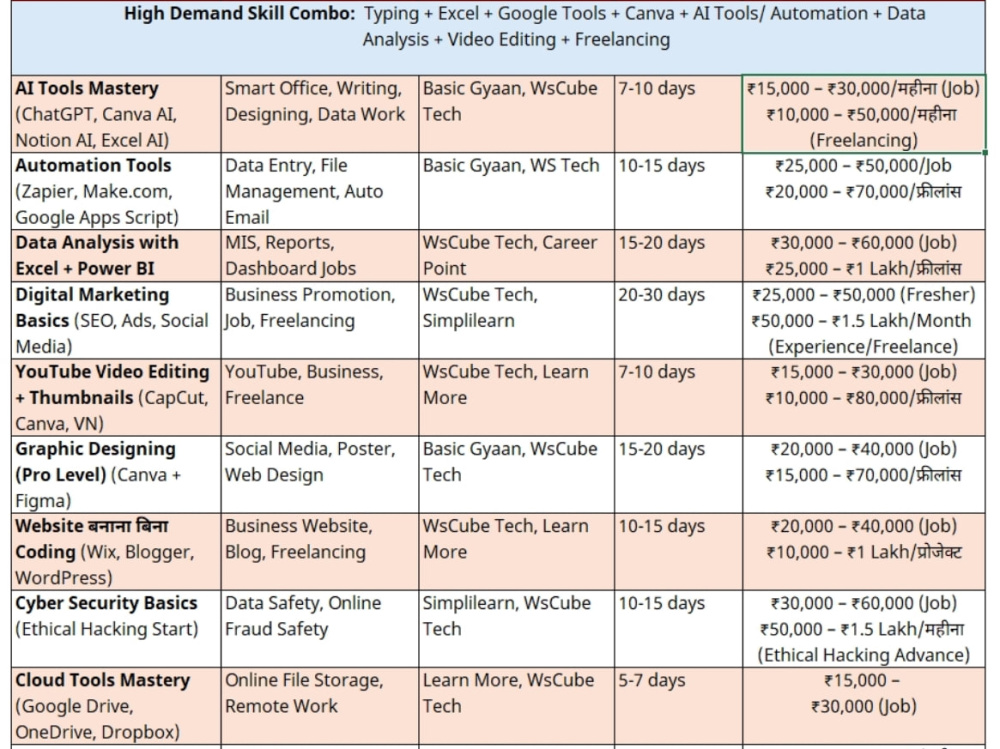Select 10-15 days cell in Cyber Security row

(678, 628)
